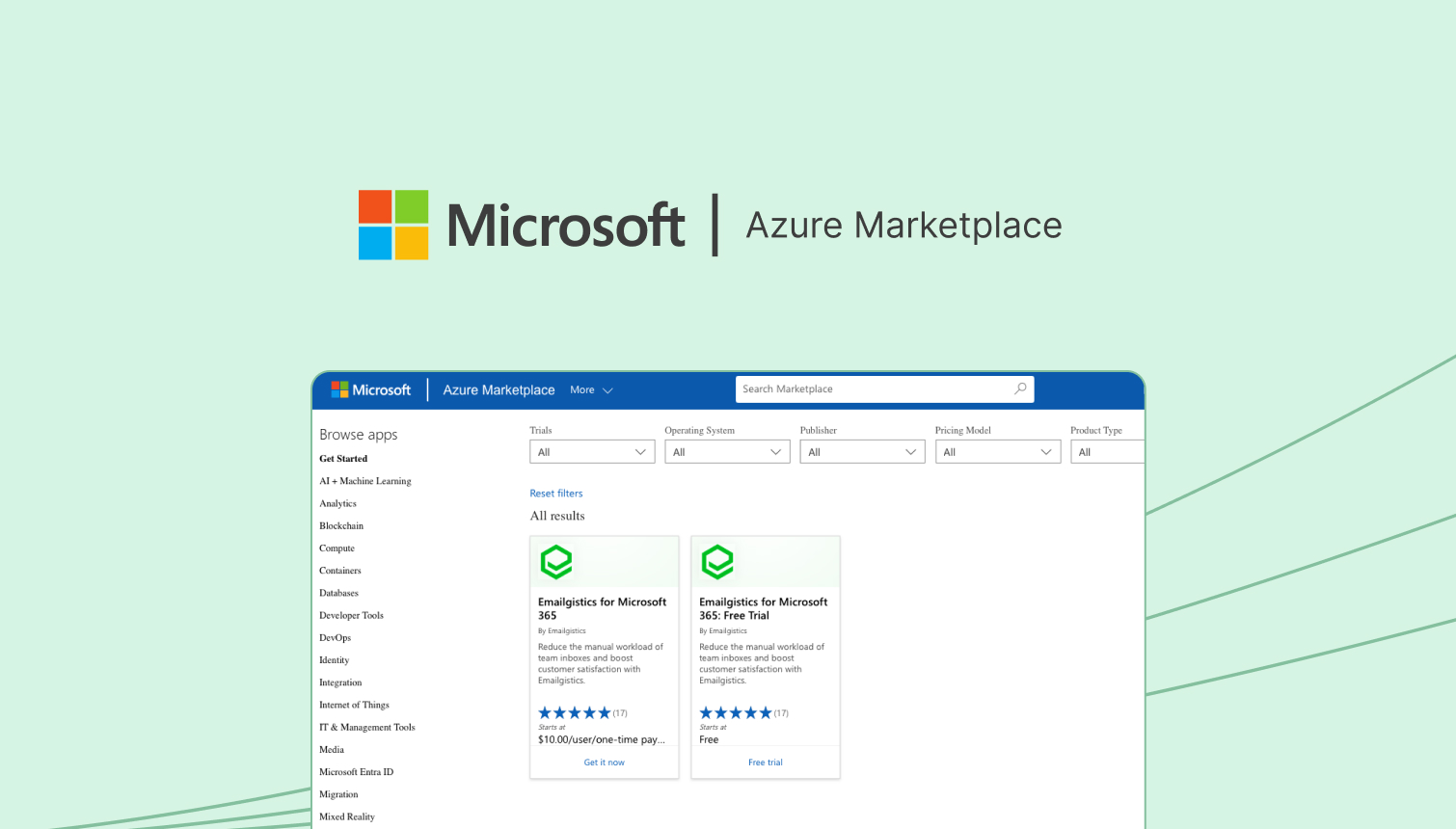Select the Compute category
The image size is (1456, 829).
tap(337, 548)
